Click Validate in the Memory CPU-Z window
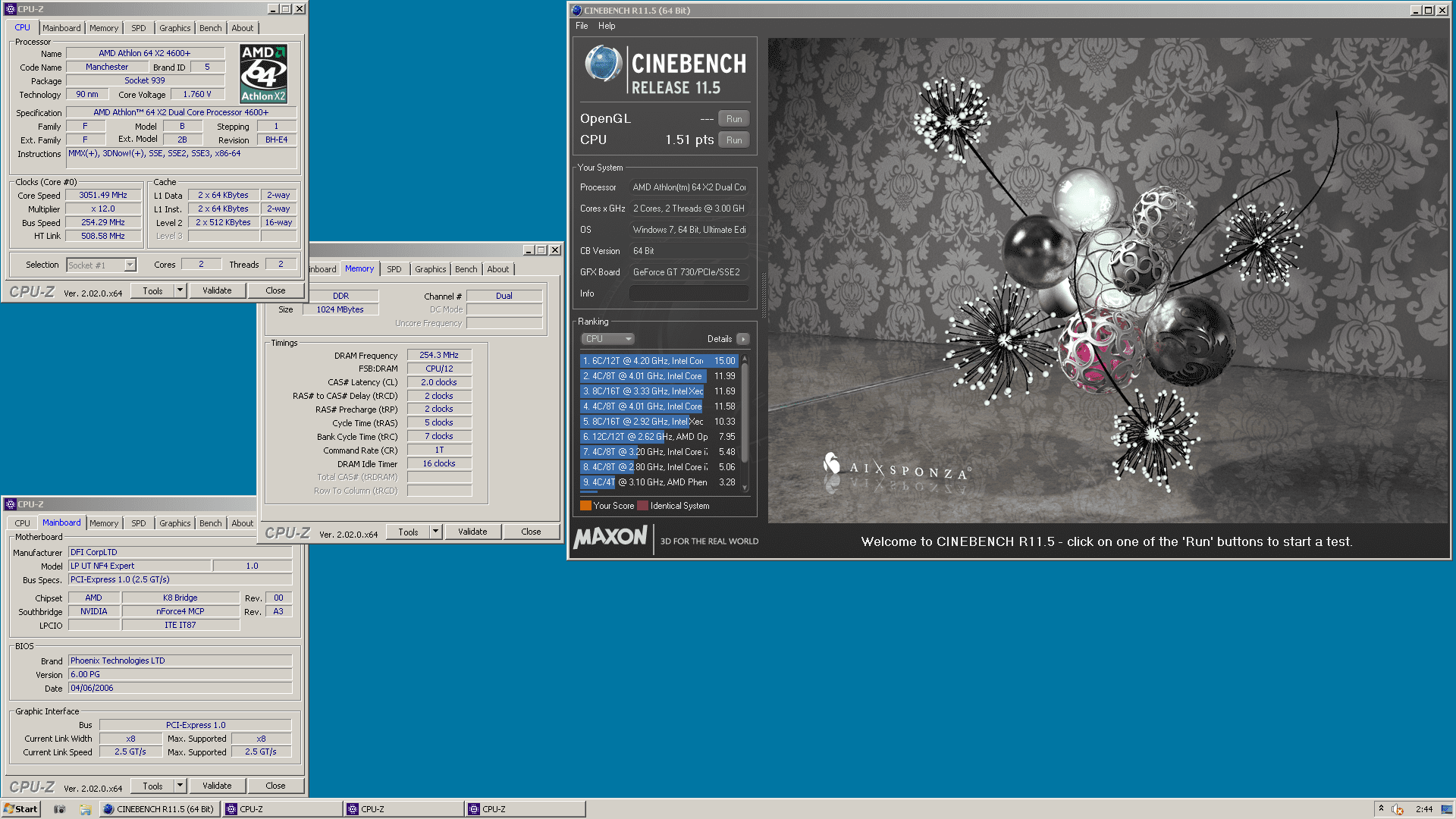 coord(472,532)
